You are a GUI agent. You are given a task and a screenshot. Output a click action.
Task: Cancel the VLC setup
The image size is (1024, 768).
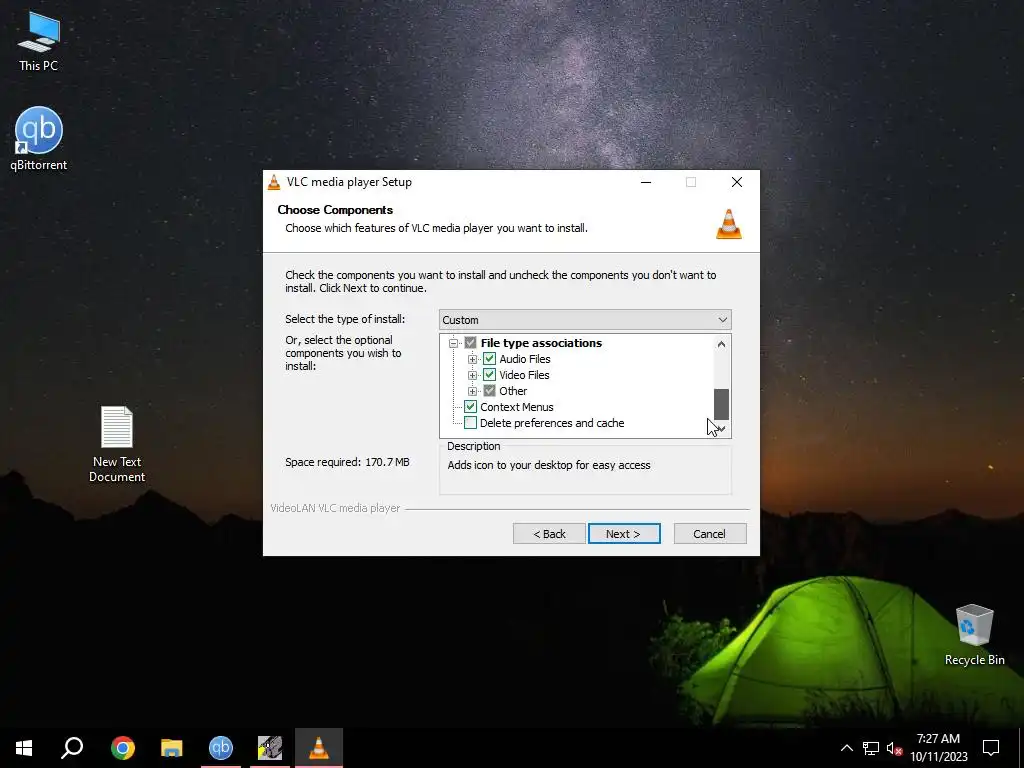click(x=710, y=534)
